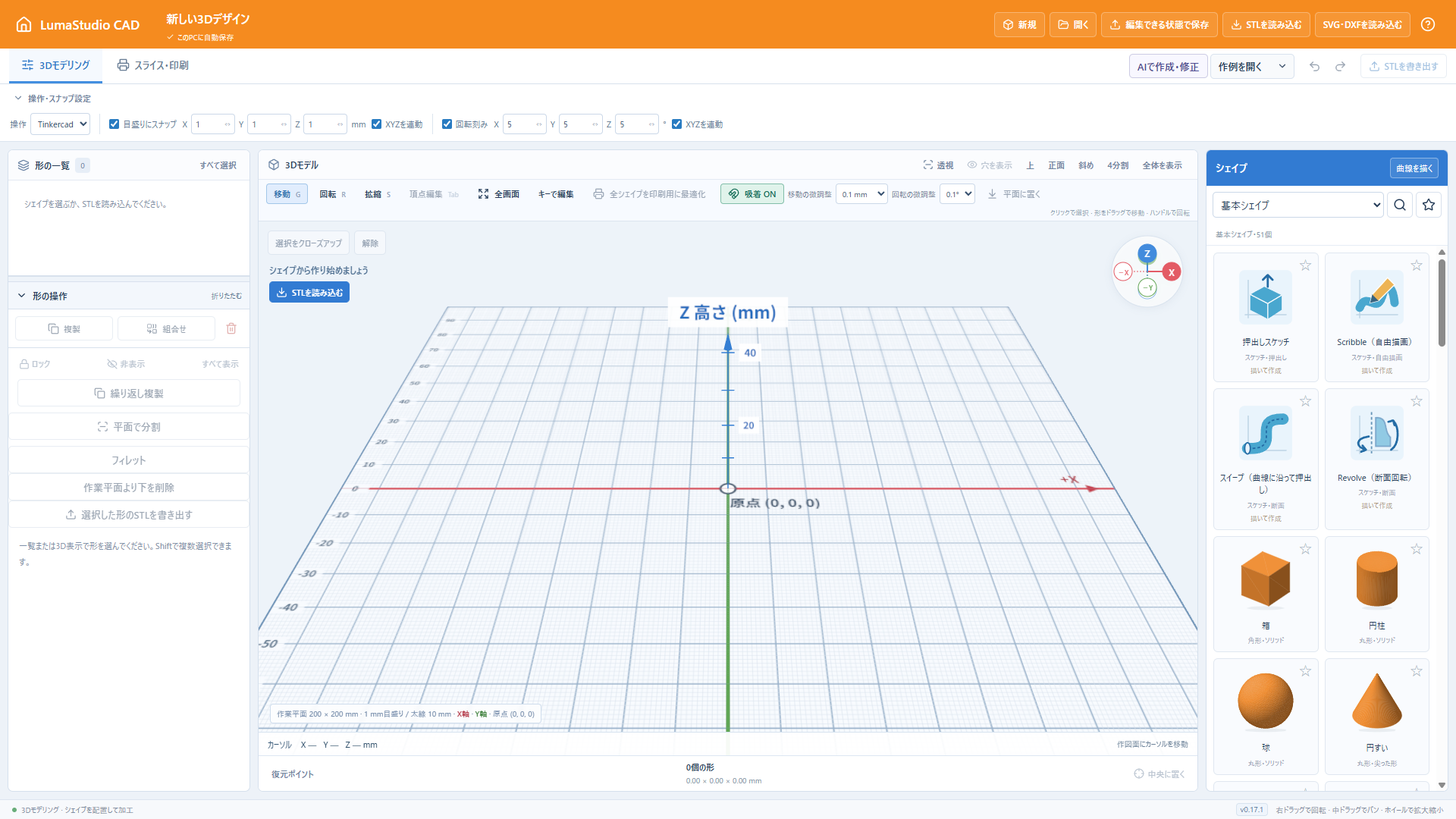Toggle rotation XYZを連動 checkbox
The image size is (1456, 819).
(x=676, y=124)
